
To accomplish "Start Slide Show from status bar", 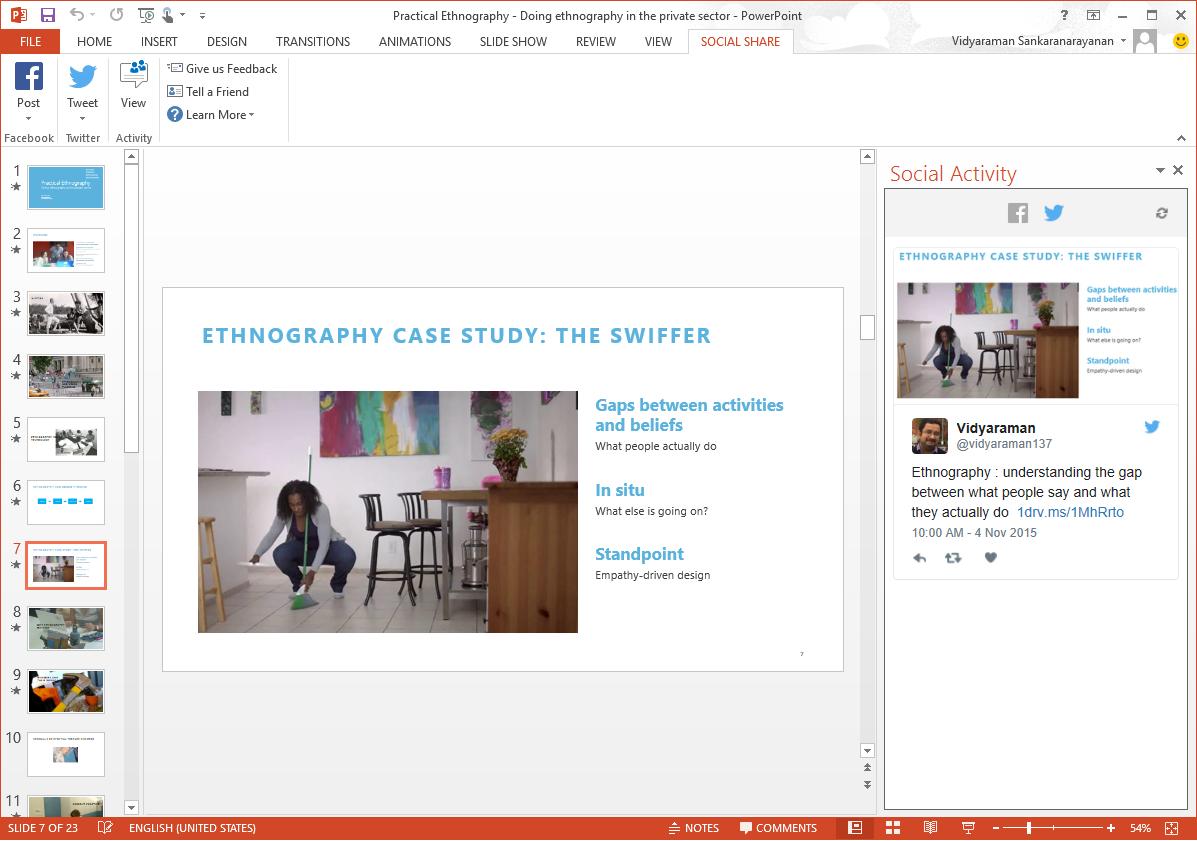I will pyautogui.click(x=968, y=828).
